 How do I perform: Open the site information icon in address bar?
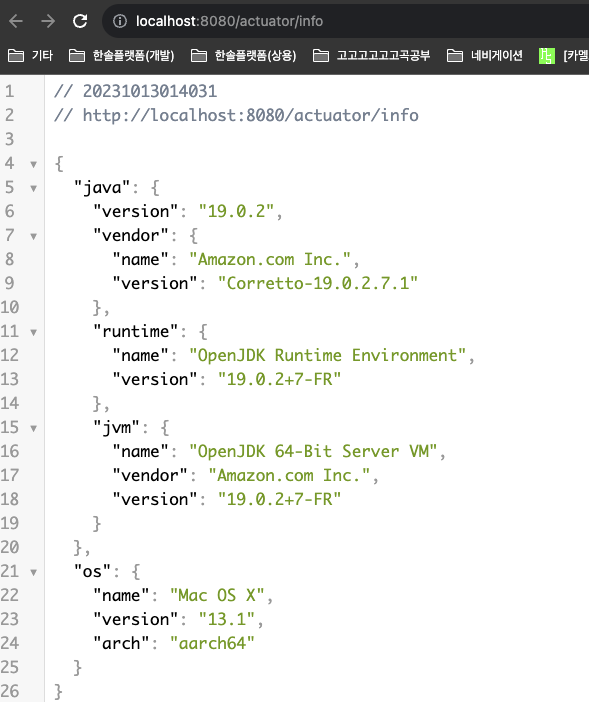coord(120,21)
